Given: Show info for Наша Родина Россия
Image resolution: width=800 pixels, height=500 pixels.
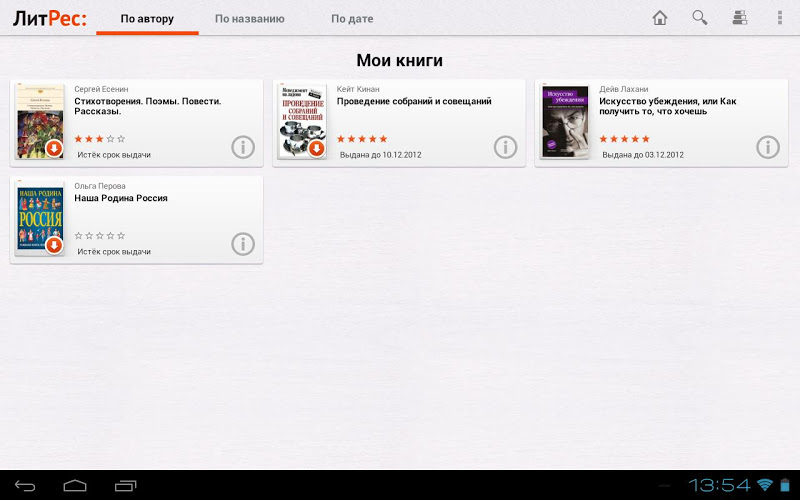Looking at the screenshot, I should coord(243,244).
